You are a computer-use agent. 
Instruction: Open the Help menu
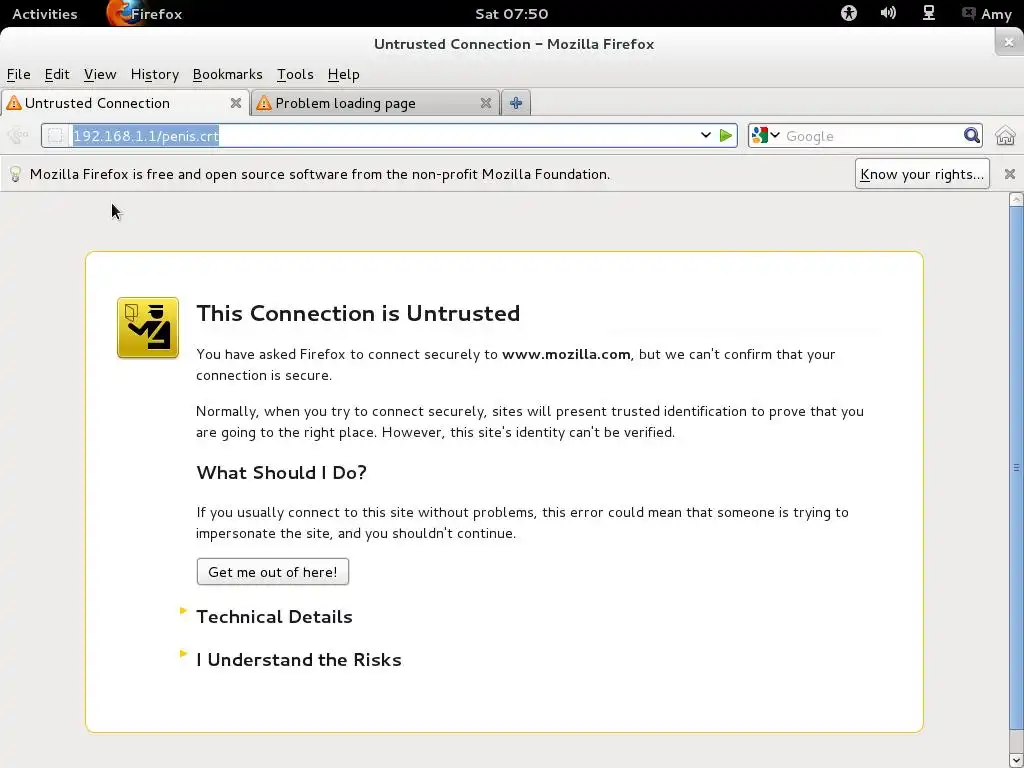click(344, 74)
